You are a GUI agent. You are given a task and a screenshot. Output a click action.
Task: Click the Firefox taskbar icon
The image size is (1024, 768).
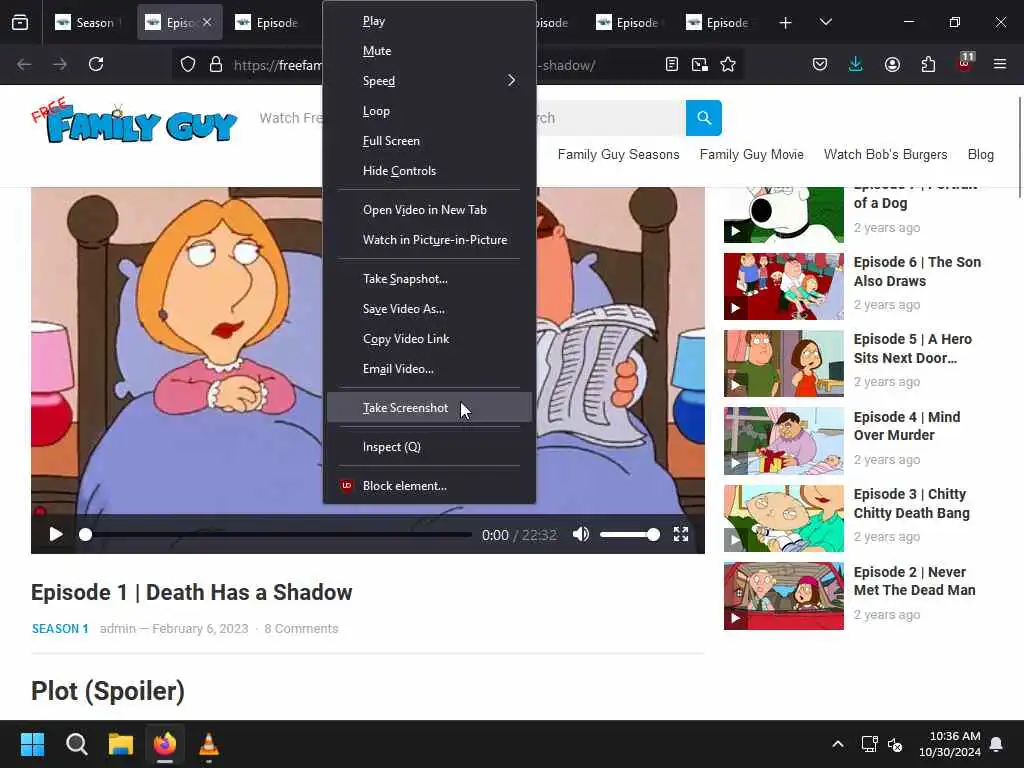[165, 744]
